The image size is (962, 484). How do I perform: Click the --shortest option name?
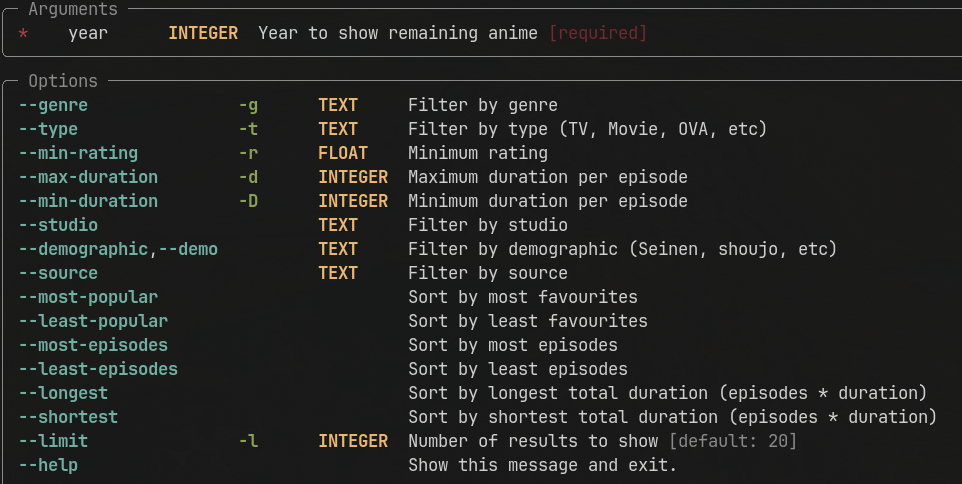(x=68, y=417)
